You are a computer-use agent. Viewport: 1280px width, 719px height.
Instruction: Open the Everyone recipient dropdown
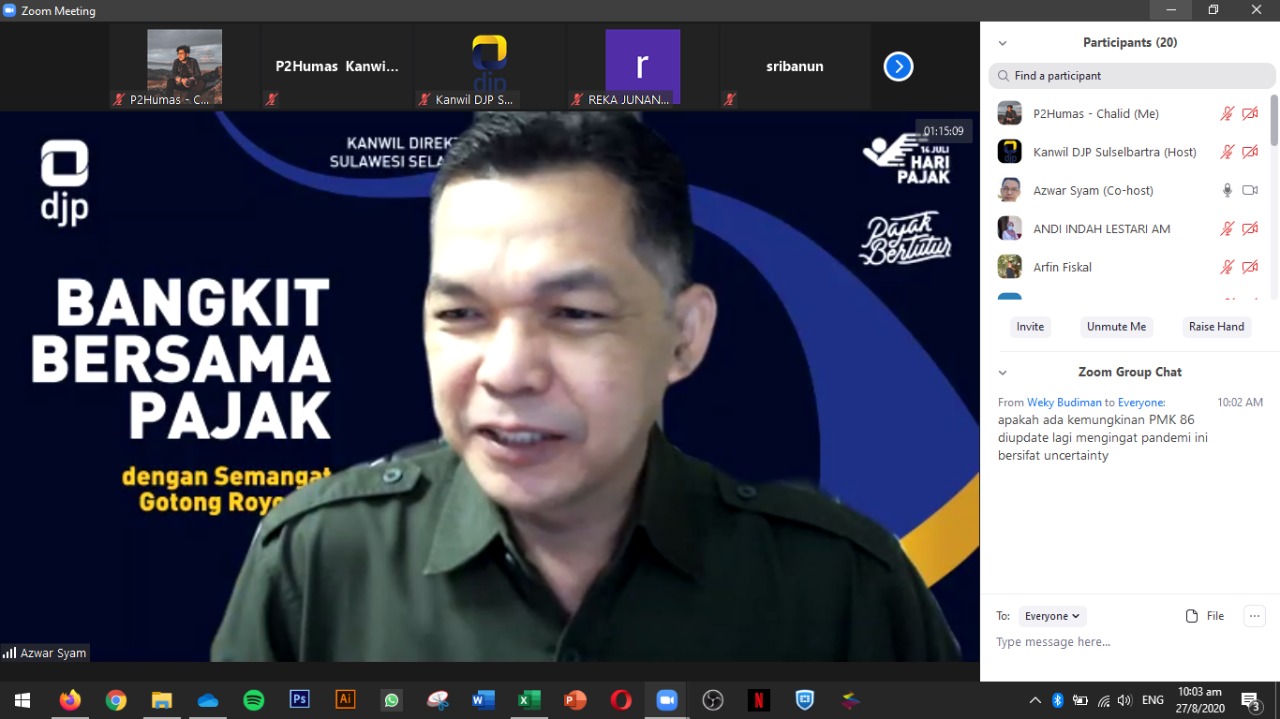(x=1052, y=616)
